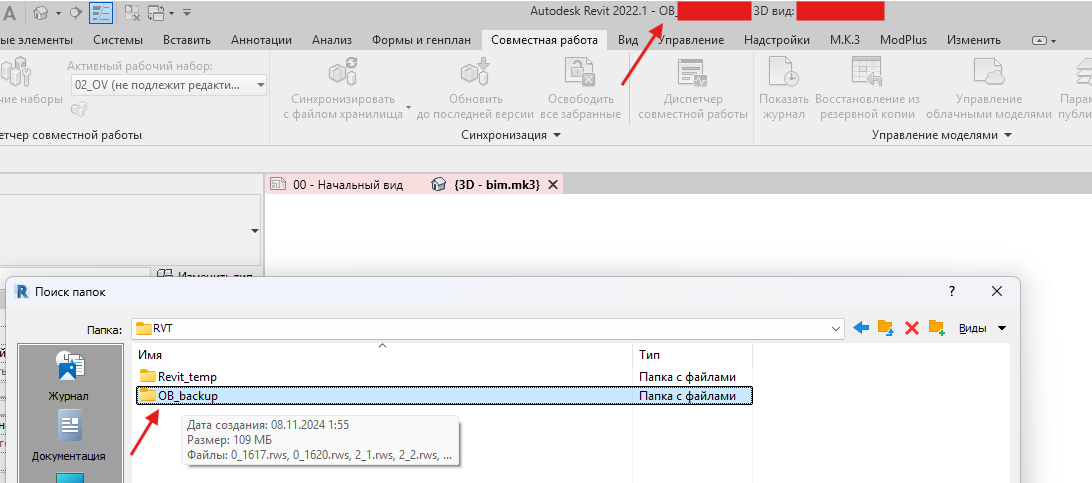Screen dimensions: 1092x483
Task: Expand the Папка combo box chevron
Action: coord(836,328)
